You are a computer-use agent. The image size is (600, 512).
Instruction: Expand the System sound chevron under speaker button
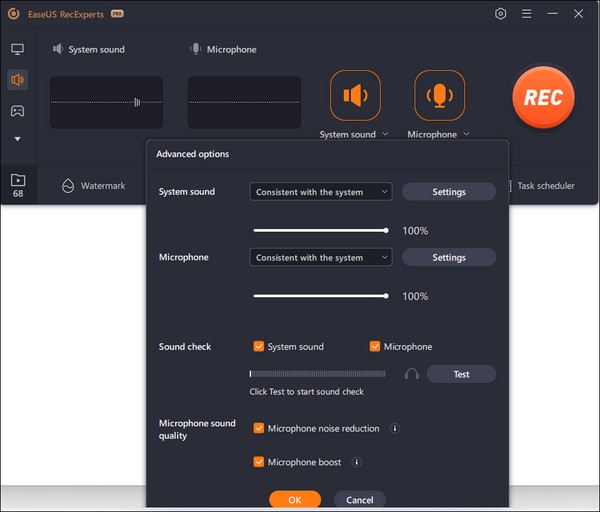[x=385, y=134]
